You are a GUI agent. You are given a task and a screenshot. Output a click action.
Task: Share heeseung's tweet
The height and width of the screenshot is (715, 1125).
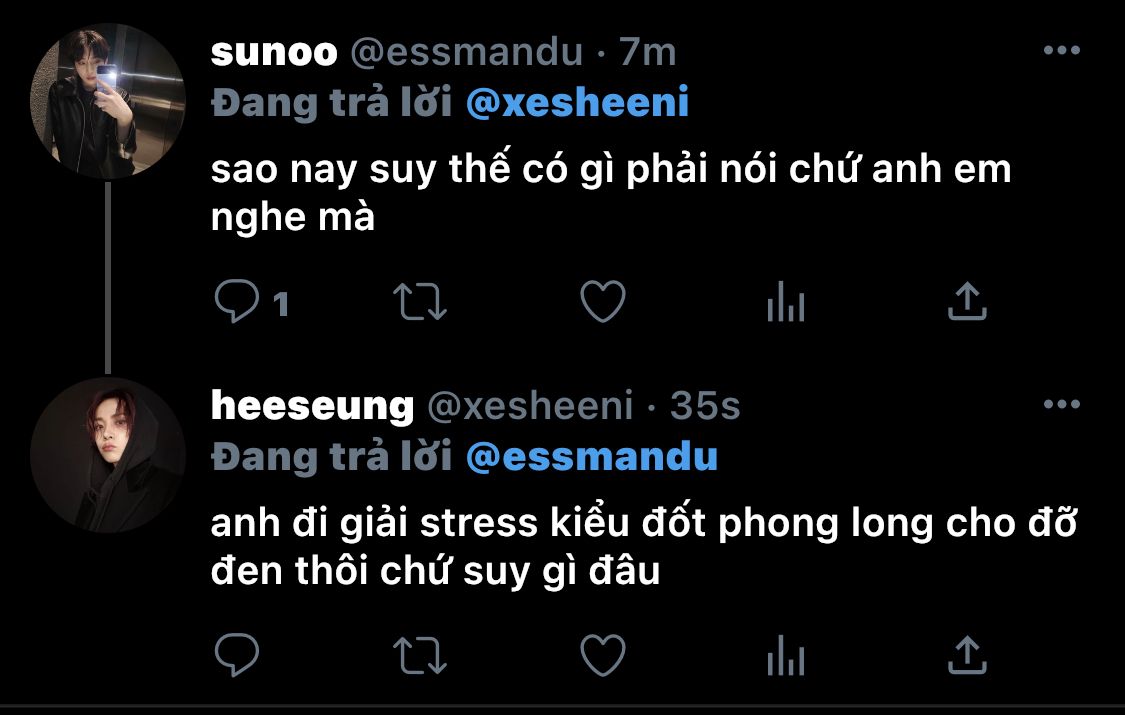[967, 655]
